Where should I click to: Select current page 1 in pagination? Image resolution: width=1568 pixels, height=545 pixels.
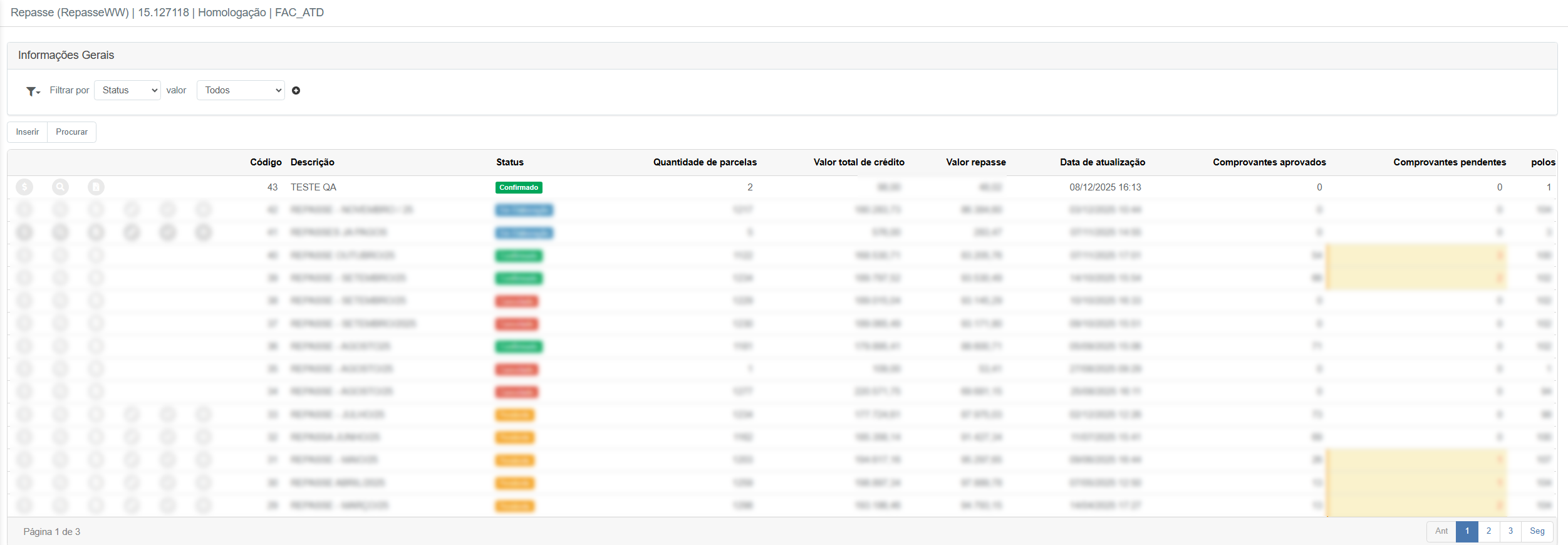tap(1467, 531)
